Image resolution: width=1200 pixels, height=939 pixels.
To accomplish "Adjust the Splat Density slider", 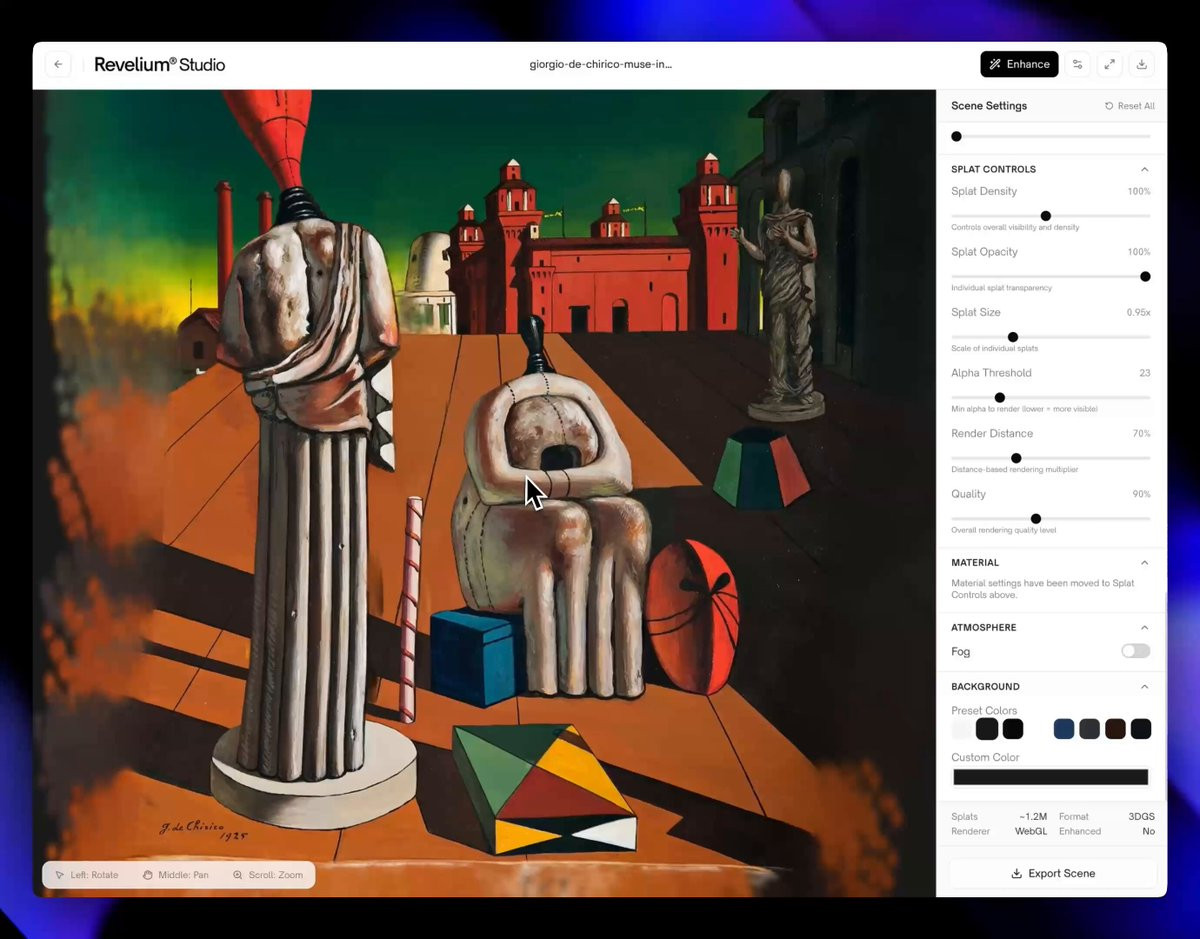I will [1050, 216].
